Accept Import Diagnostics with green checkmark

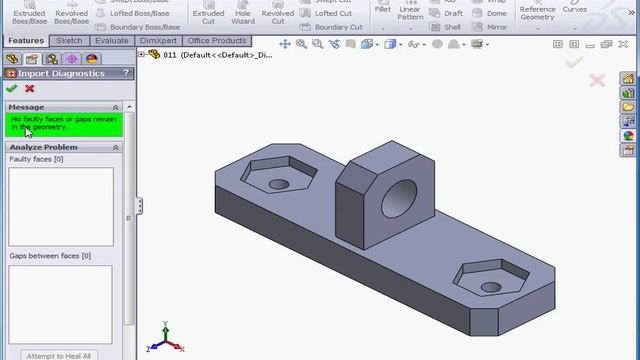tap(11, 89)
